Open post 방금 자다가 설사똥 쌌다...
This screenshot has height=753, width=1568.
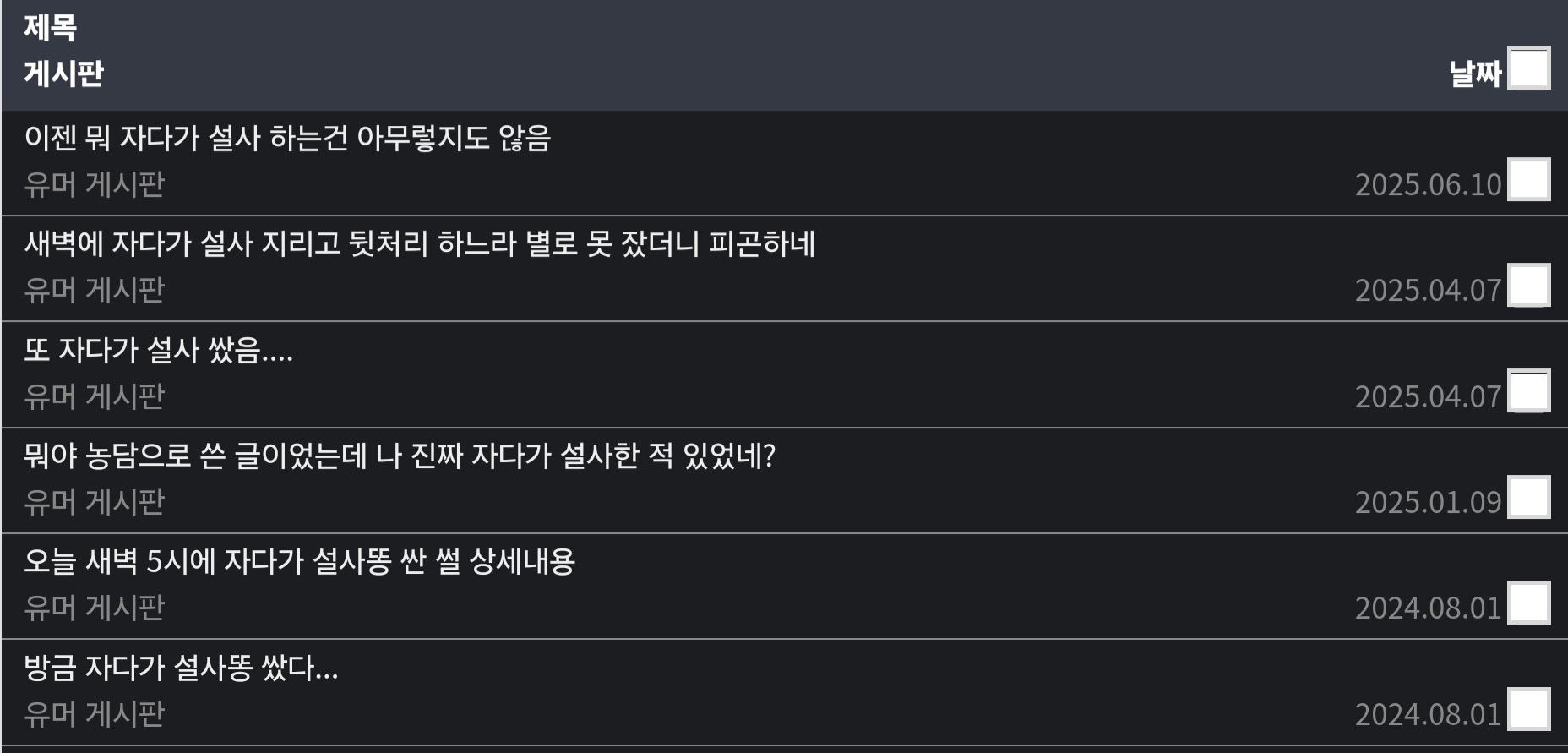click(x=181, y=668)
